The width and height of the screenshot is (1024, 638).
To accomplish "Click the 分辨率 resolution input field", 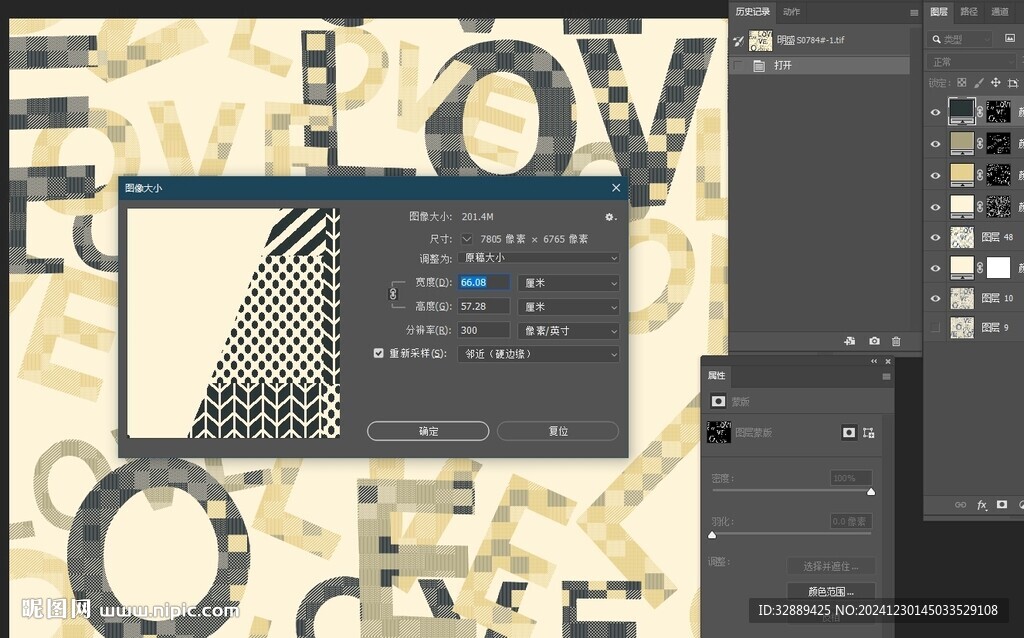I will tap(483, 330).
